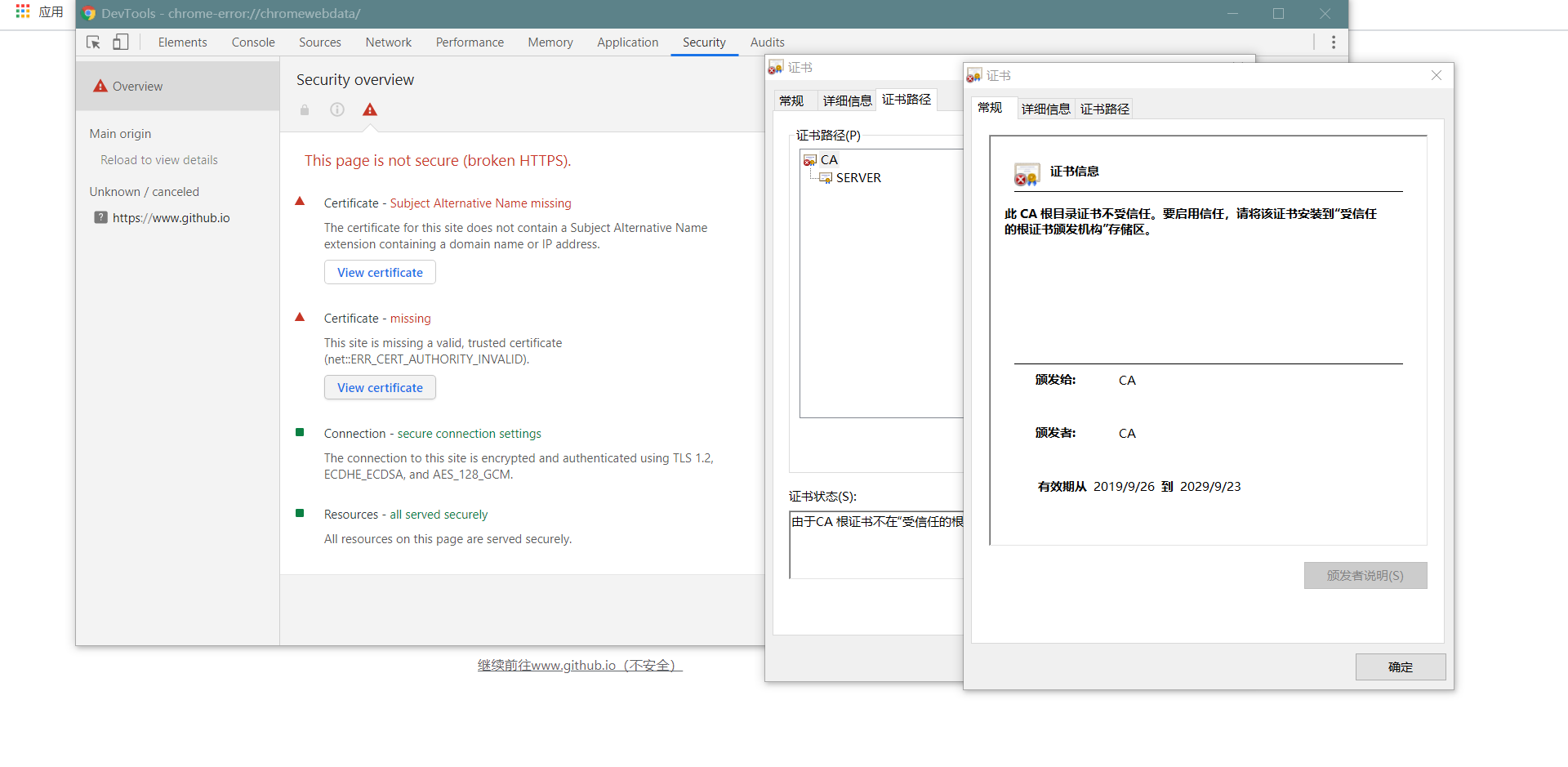Open the DevTools customize menu

point(1334,42)
